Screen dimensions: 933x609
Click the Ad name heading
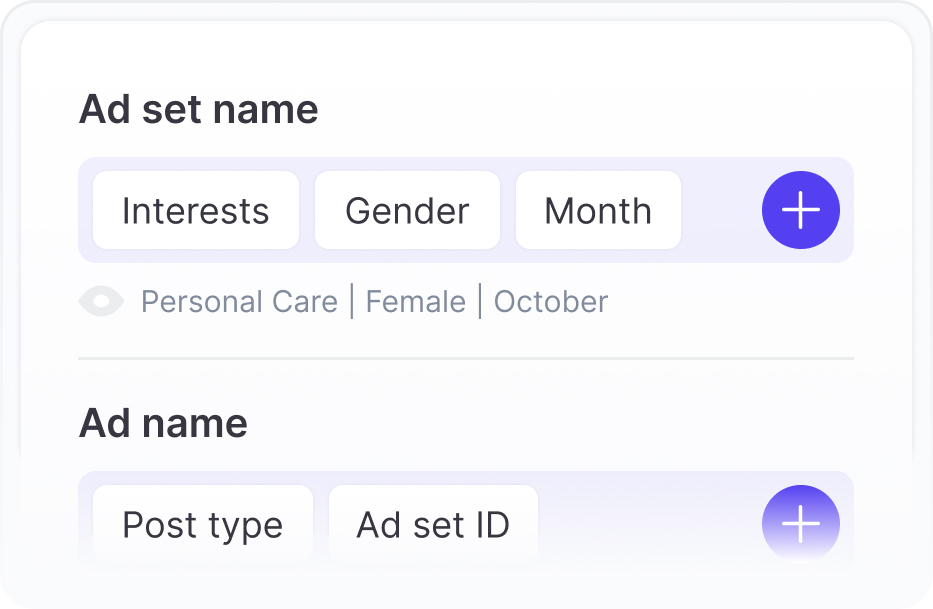(163, 423)
